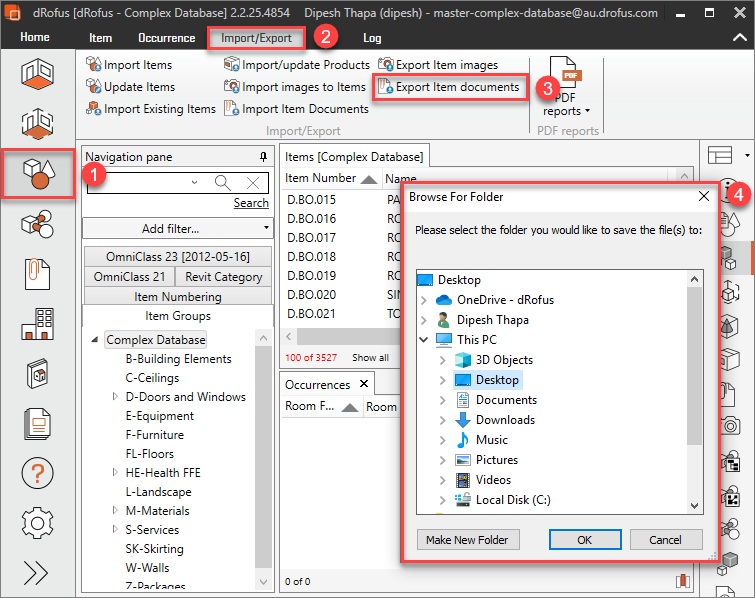The height and width of the screenshot is (598, 755).
Task: Select the OmniClass 21 classification tab
Action: point(129,277)
